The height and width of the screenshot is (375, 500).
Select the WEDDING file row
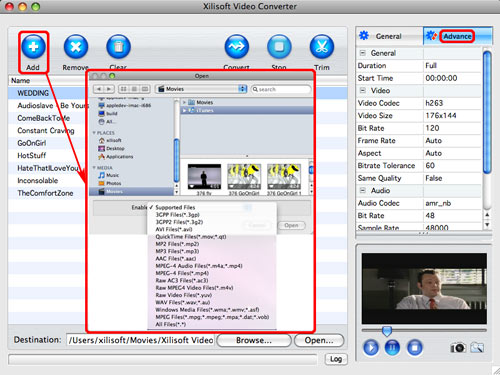click(x=47, y=93)
